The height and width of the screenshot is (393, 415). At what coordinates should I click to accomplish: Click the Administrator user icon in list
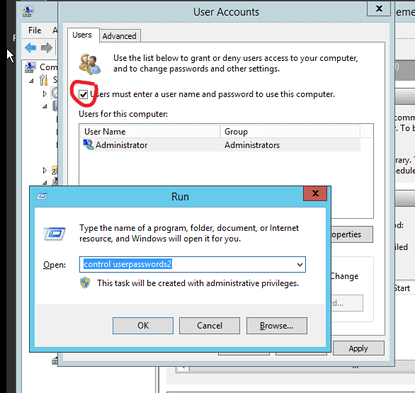[88, 145]
